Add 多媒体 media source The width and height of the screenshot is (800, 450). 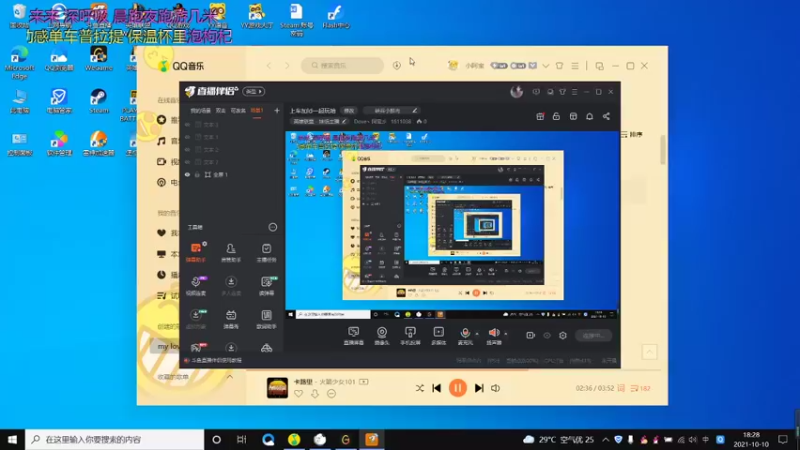click(438, 336)
